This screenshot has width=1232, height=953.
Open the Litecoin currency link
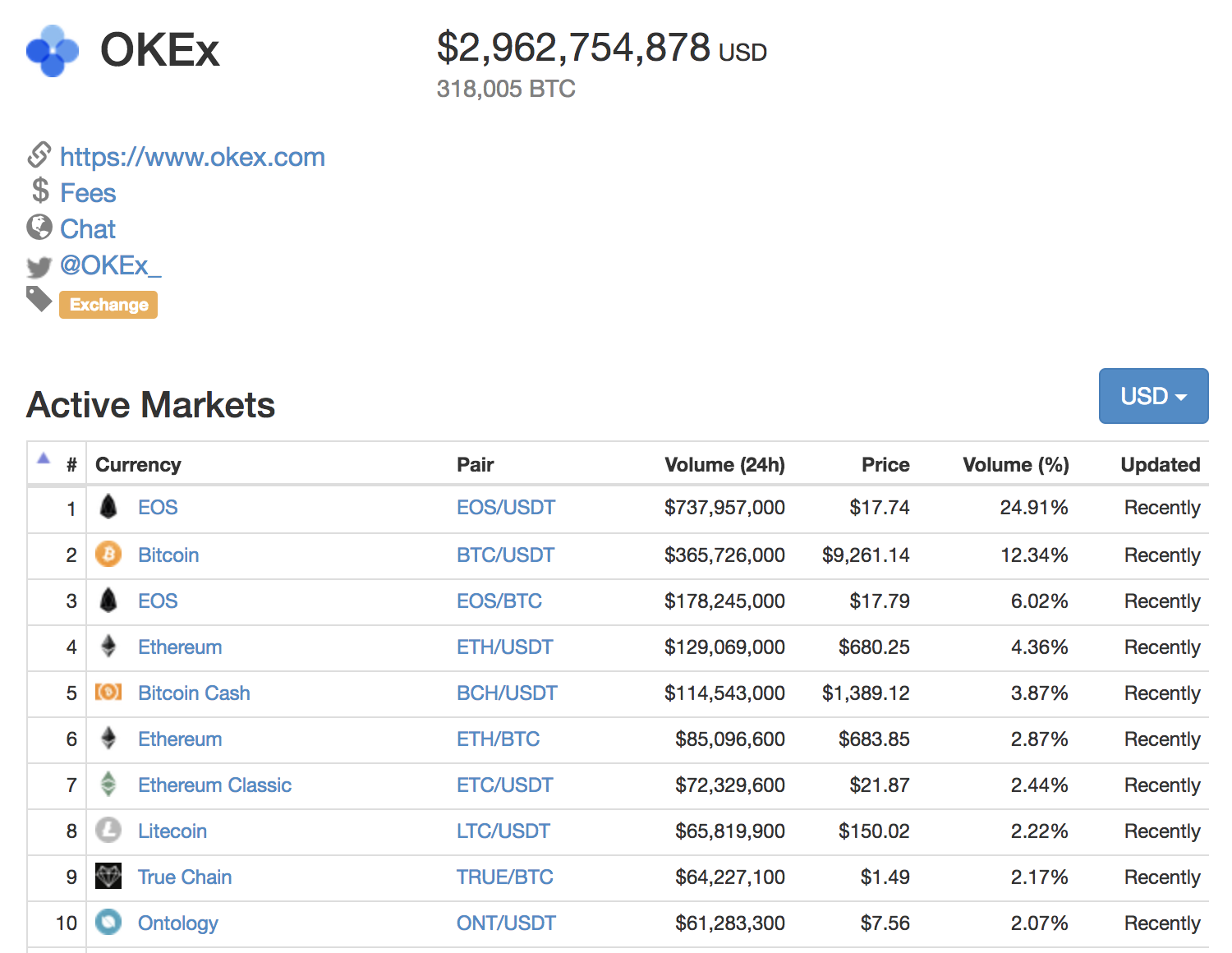pos(172,831)
